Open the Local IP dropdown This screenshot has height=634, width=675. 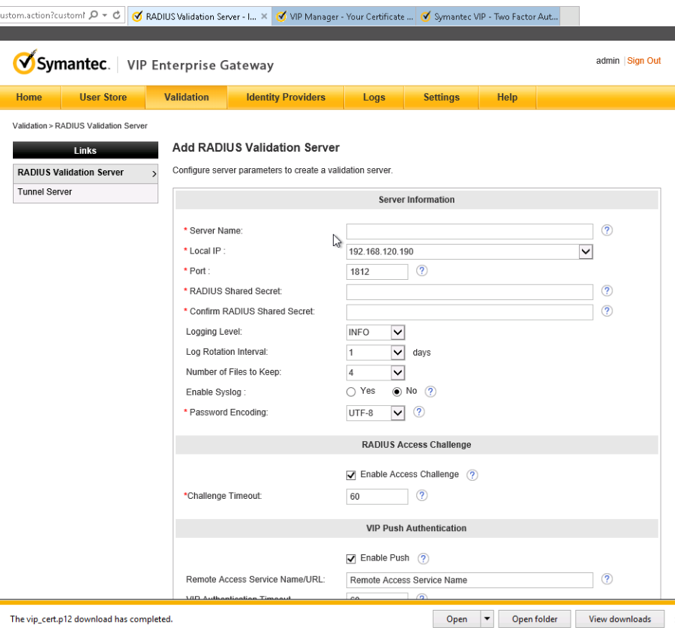(585, 251)
